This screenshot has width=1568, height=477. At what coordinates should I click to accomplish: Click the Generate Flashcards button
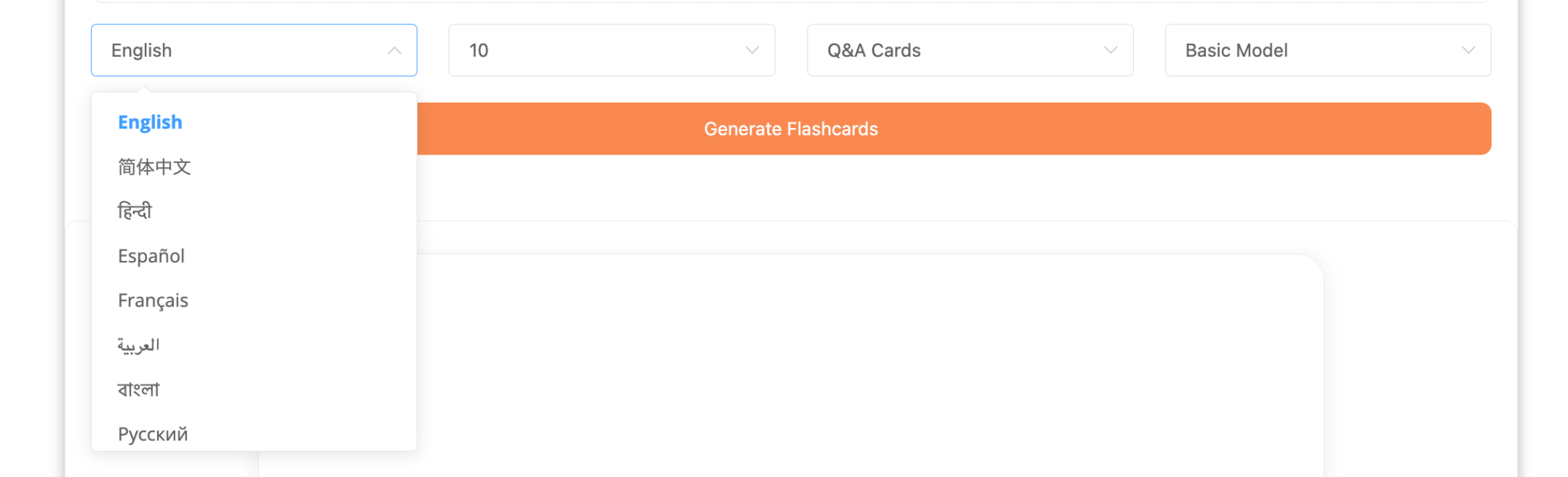790,129
